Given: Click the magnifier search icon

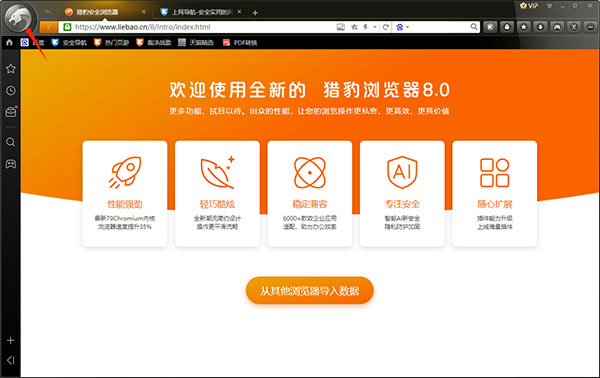Looking at the screenshot, I should pos(474,27).
